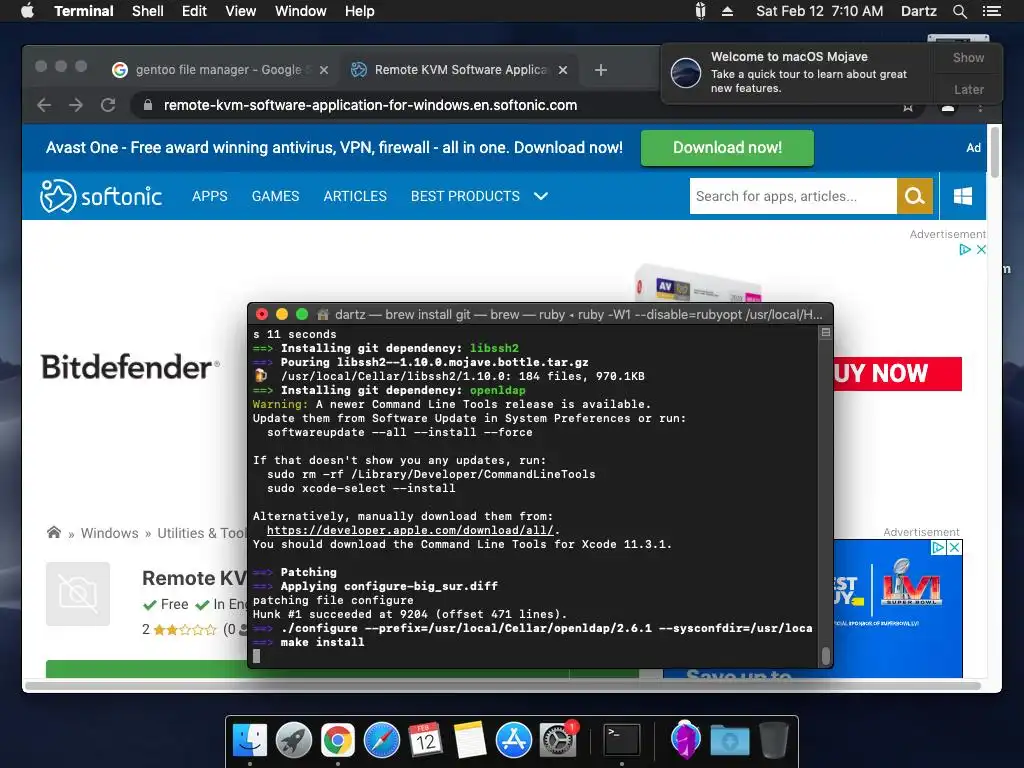Open the Edit menu
The width and height of the screenshot is (1024, 768).
point(194,11)
